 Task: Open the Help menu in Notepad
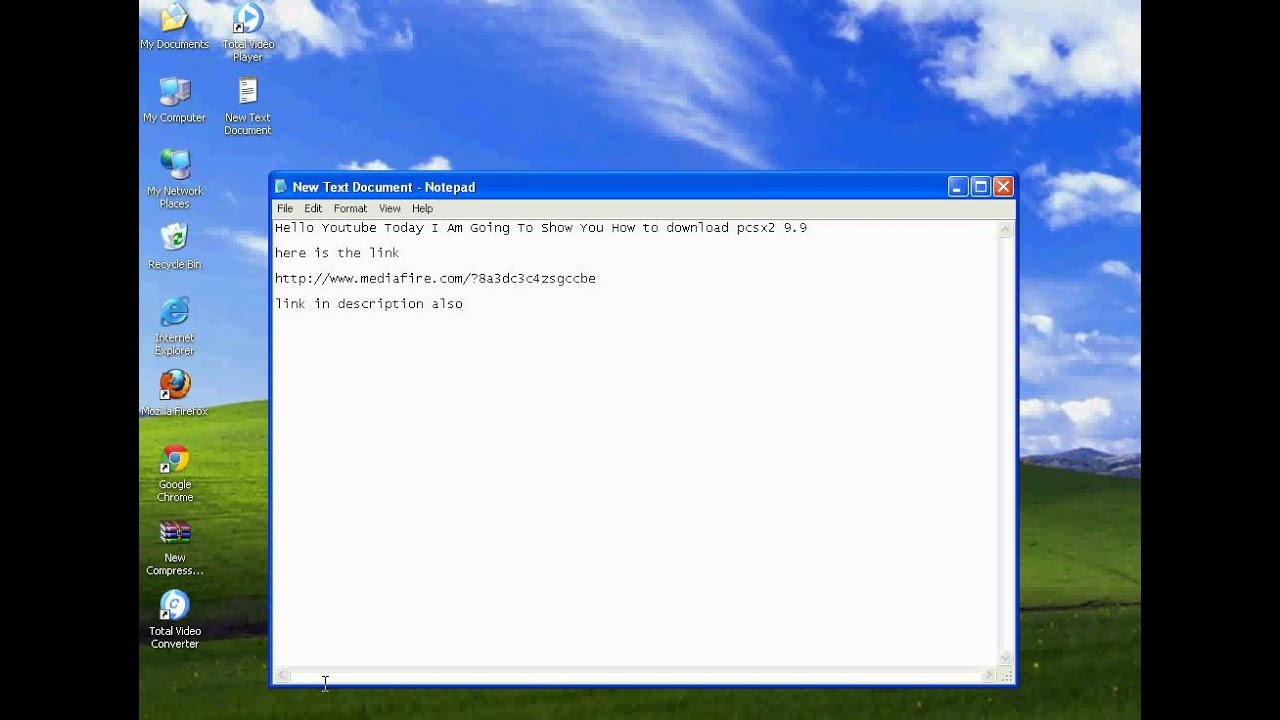(x=422, y=209)
